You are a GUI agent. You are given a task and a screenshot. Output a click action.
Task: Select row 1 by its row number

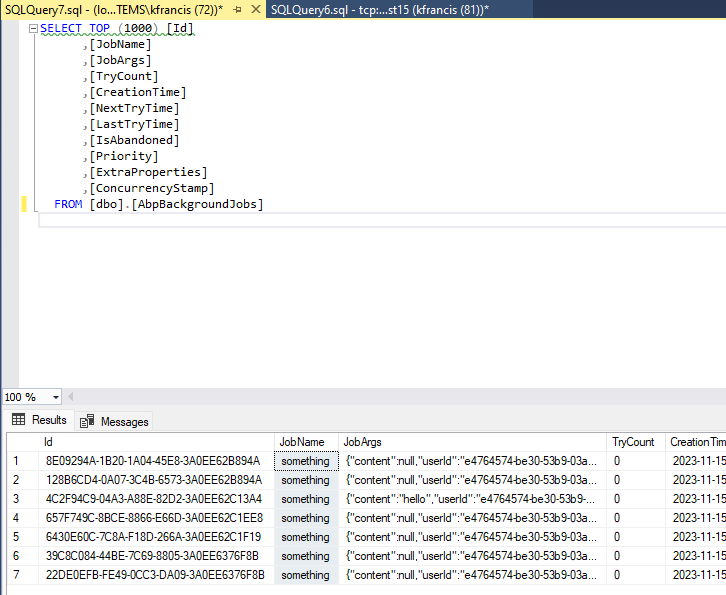[x=16, y=461]
